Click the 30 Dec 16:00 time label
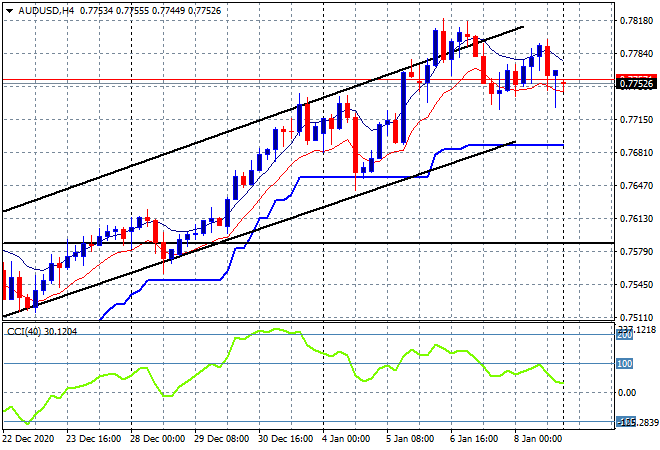The height and width of the screenshot is (450, 660). click(x=285, y=439)
